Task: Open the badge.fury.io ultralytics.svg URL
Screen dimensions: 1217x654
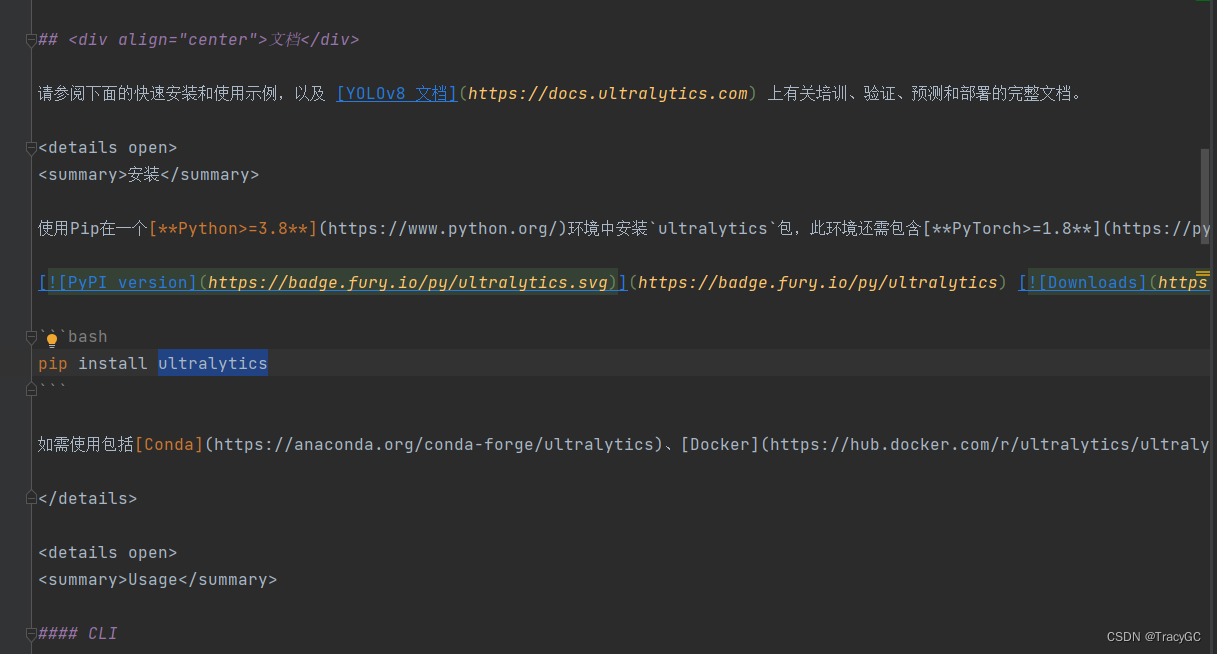Action: 408,283
